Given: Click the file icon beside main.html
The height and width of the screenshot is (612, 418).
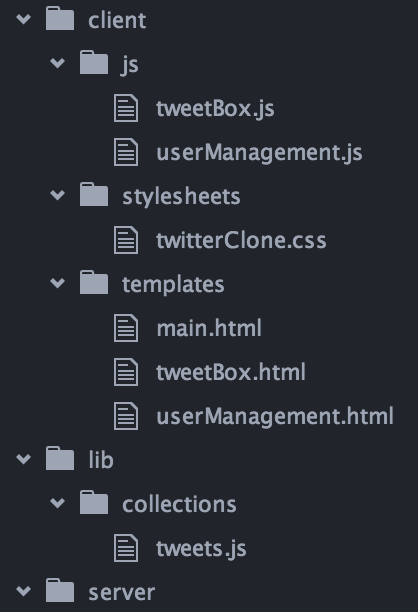Looking at the screenshot, I should (126, 328).
